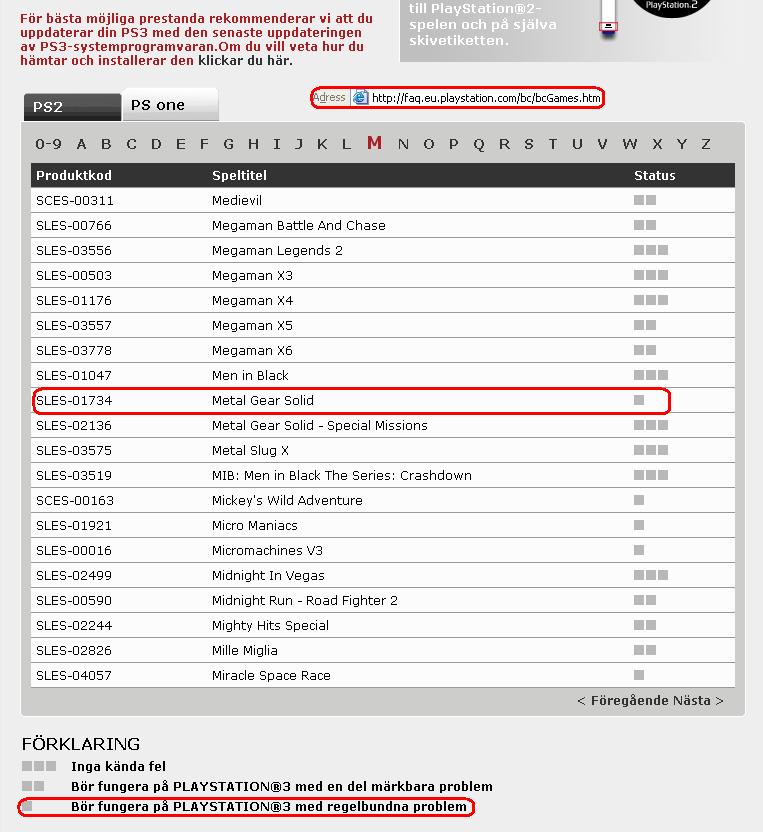Viewport: 763px width, 832px height.
Task: Select letter Z in alphabet index
Action: tap(706, 144)
